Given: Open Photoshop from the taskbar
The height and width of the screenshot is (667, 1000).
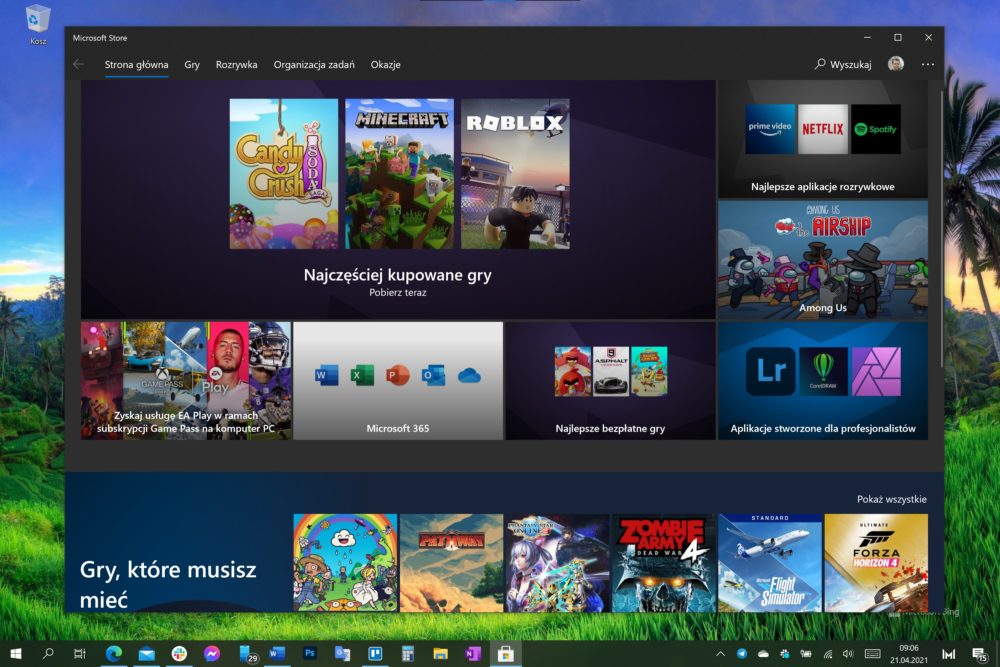Looking at the screenshot, I should click(309, 653).
